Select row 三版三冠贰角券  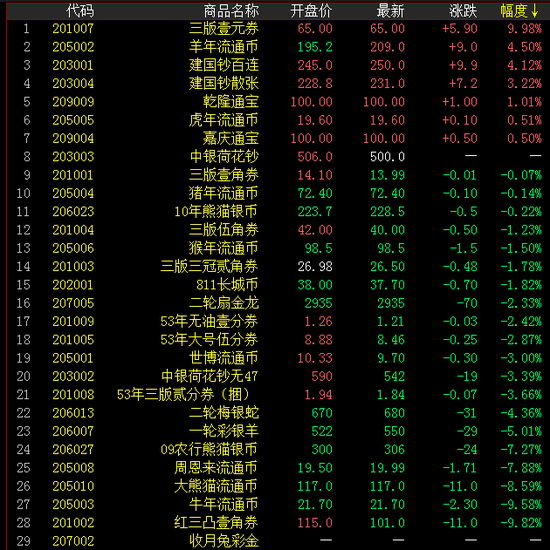tap(278, 267)
